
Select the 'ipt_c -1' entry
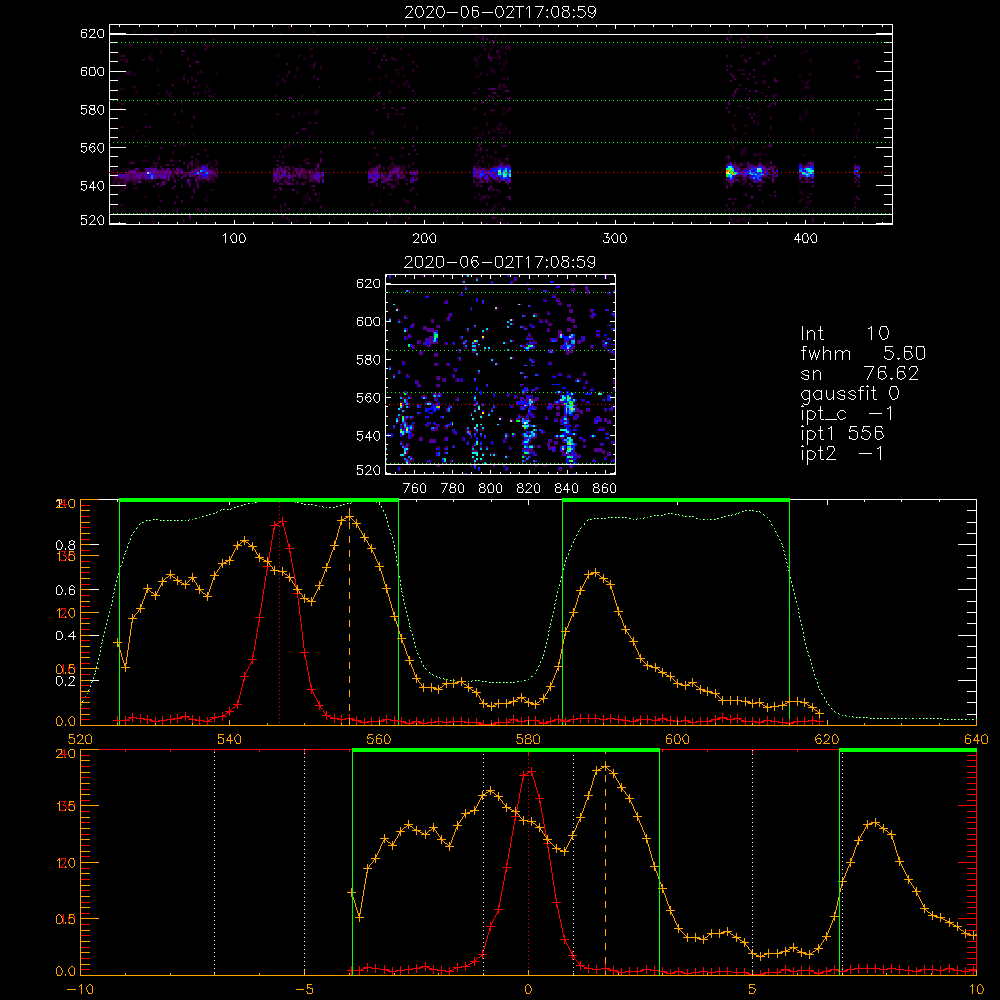click(x=848, y=414)
